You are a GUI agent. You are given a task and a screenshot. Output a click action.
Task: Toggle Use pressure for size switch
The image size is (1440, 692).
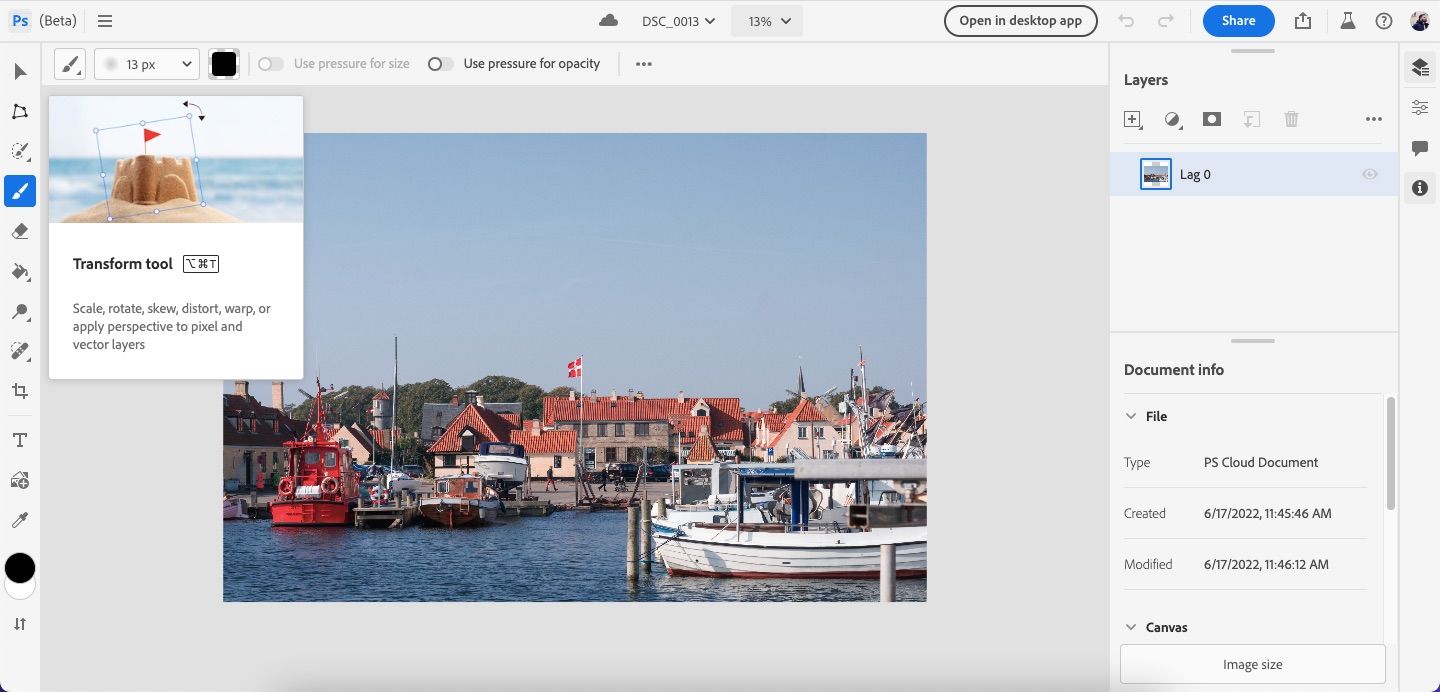270,64
